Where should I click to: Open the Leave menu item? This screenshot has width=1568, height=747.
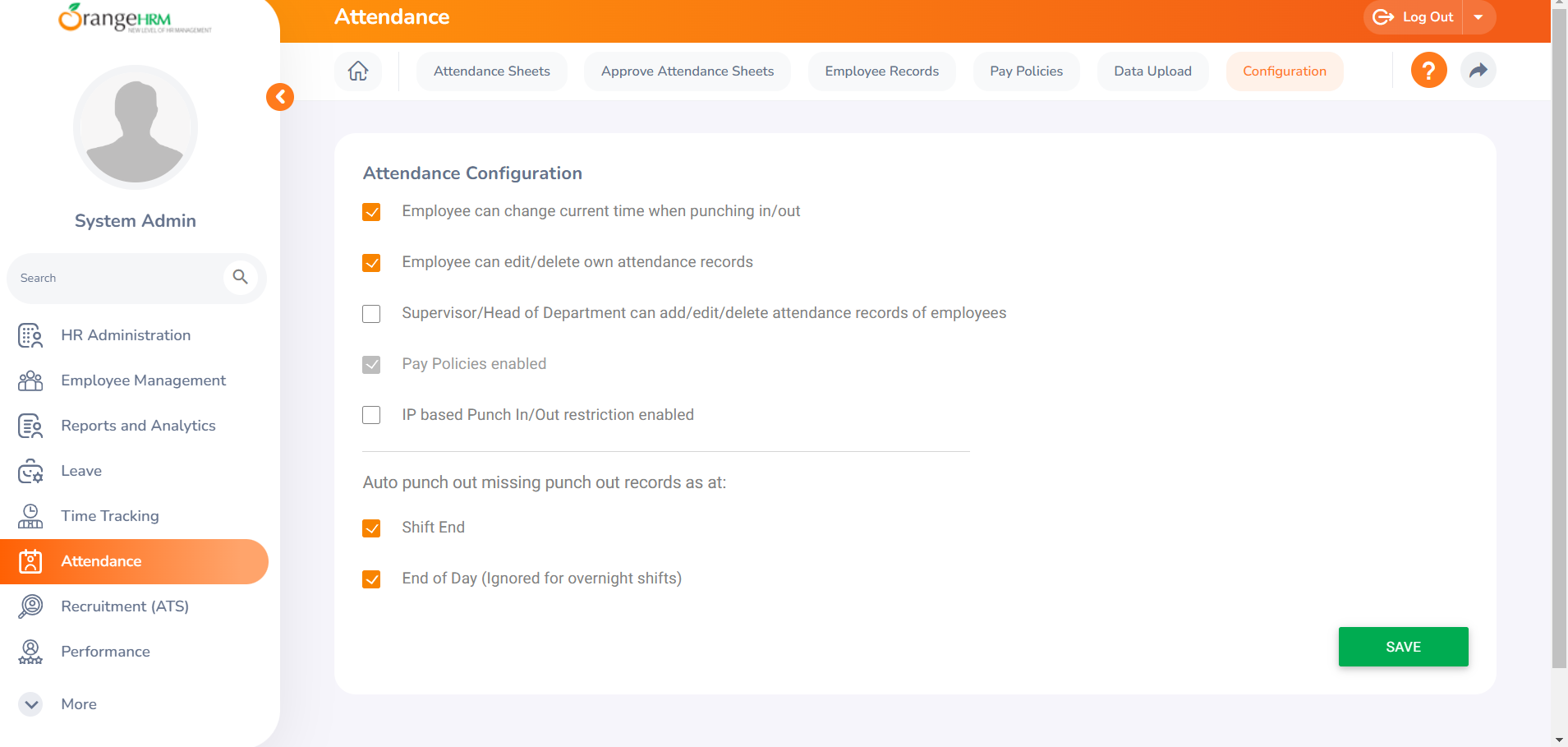tap(134, 471)
